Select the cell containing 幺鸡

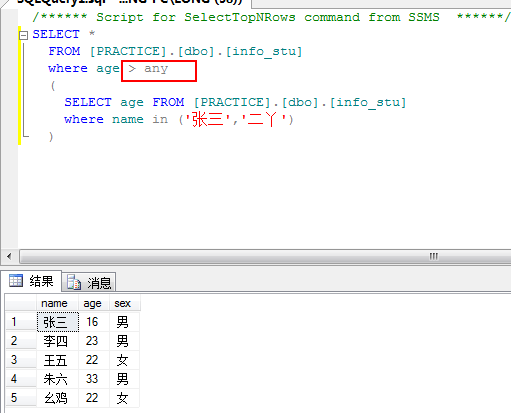[58, 398]
